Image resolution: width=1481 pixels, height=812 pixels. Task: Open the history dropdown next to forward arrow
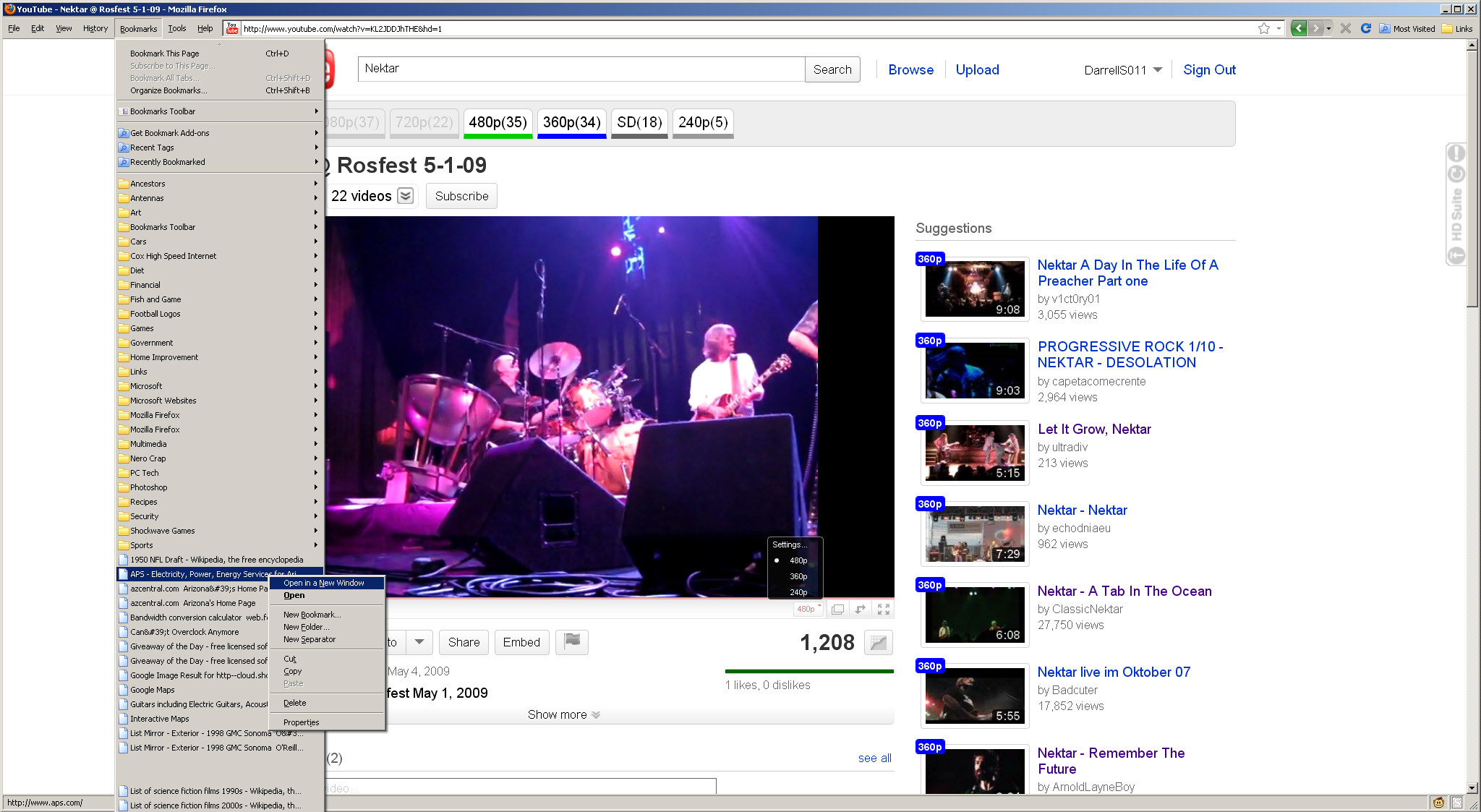(1329, 29)
